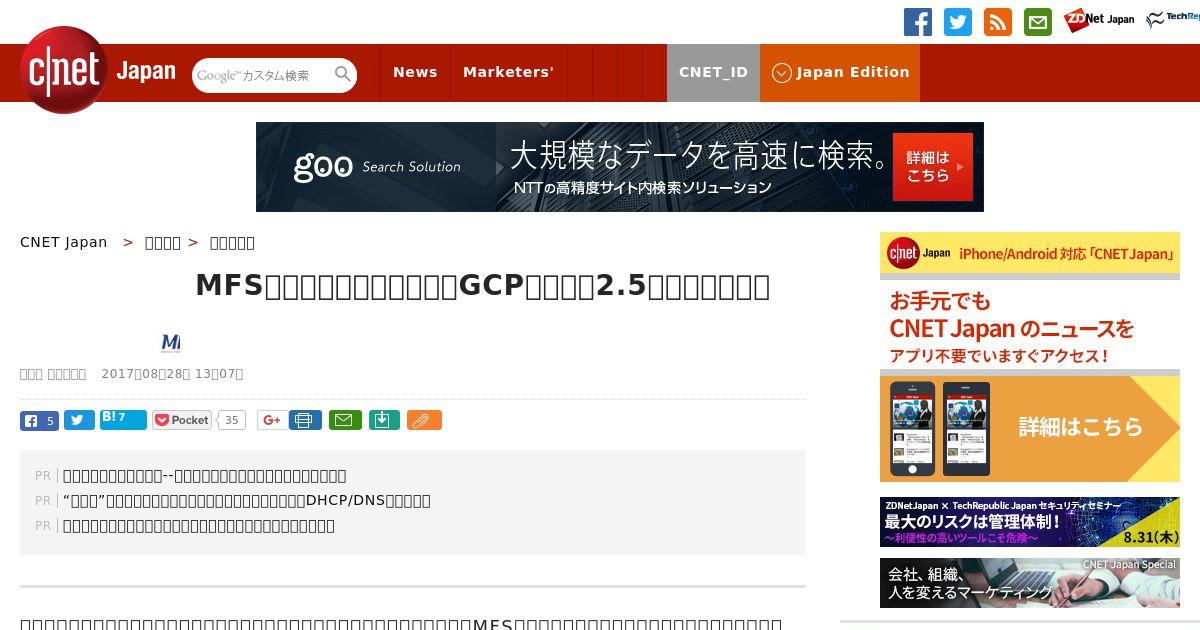This screenshot has width=1200, height=630.
Task: Open first PR link in gray box
Action: pos(205,476)
